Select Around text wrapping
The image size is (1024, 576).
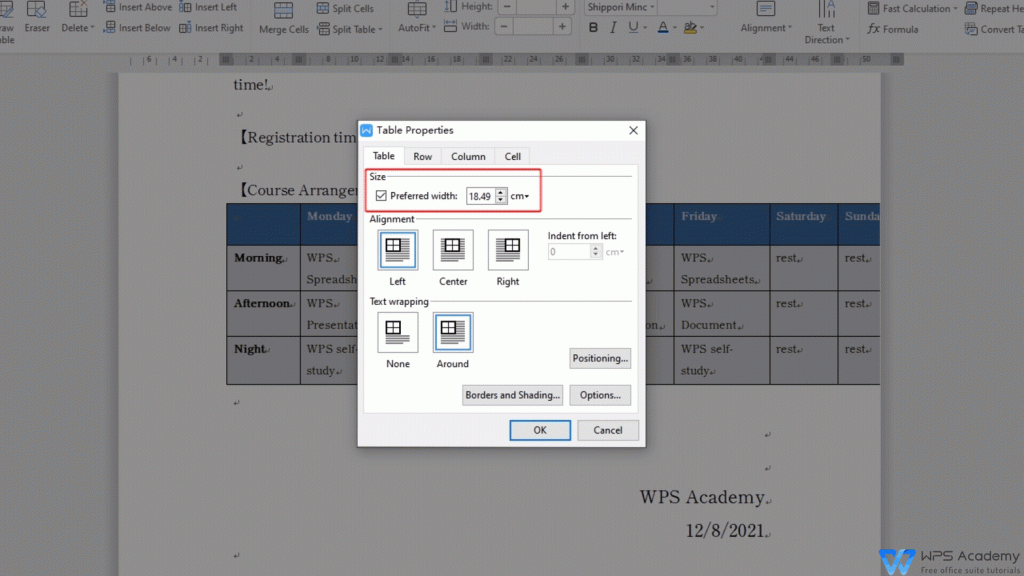point(453,332)
